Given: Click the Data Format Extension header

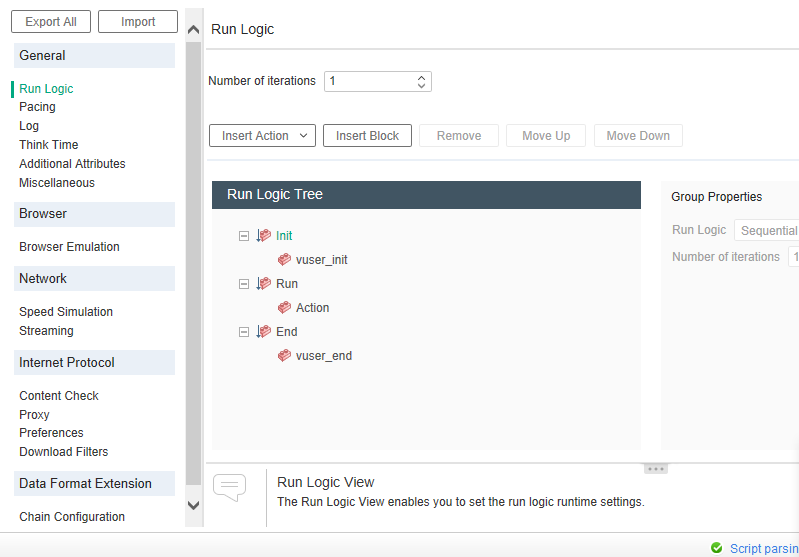Looking at the screenshot, I should [x=94, y=483].
